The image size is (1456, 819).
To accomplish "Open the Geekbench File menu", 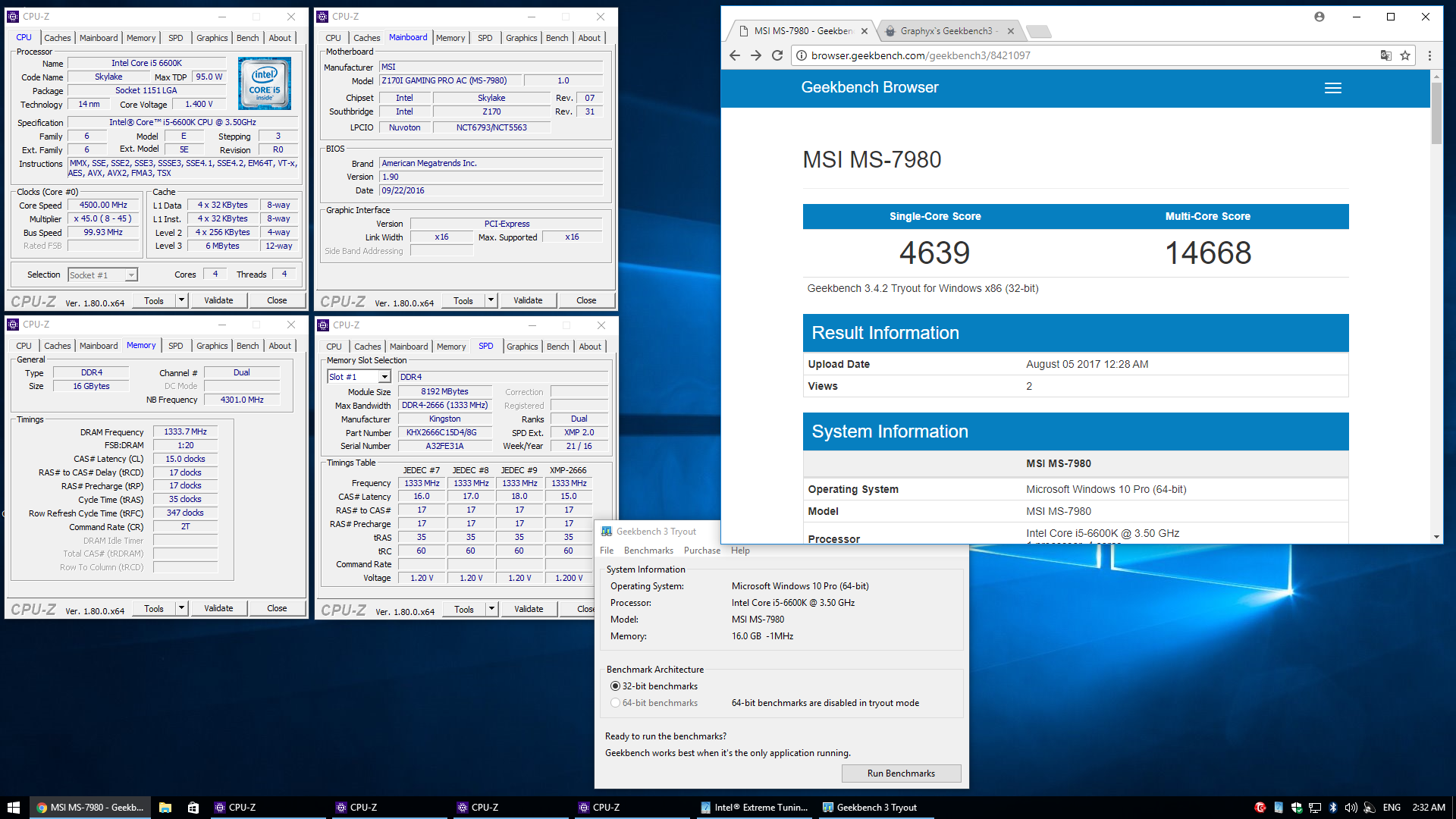I will tap(607, 551).
